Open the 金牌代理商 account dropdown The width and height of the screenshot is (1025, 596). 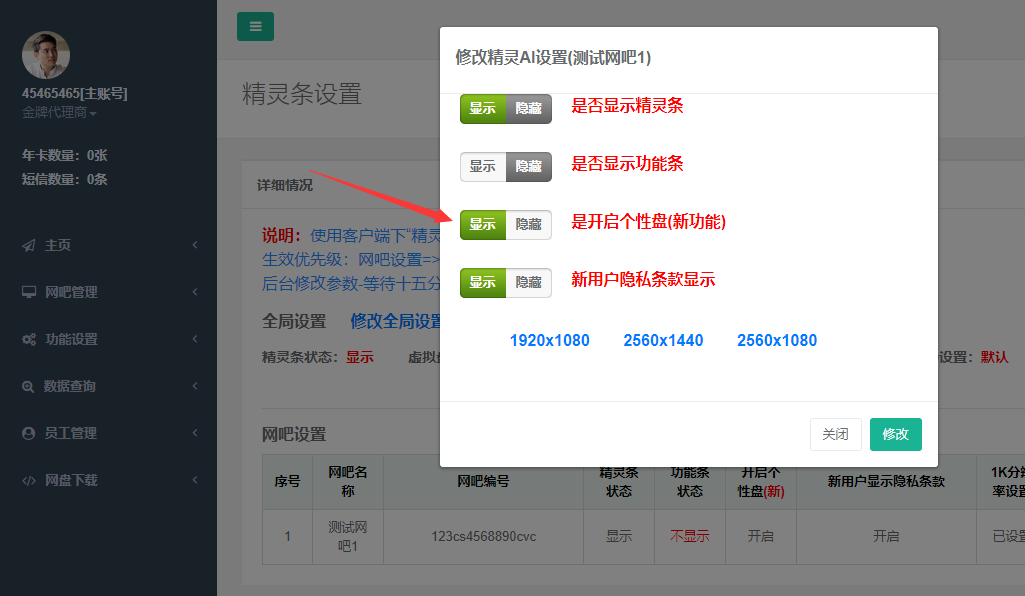(59, 112)
